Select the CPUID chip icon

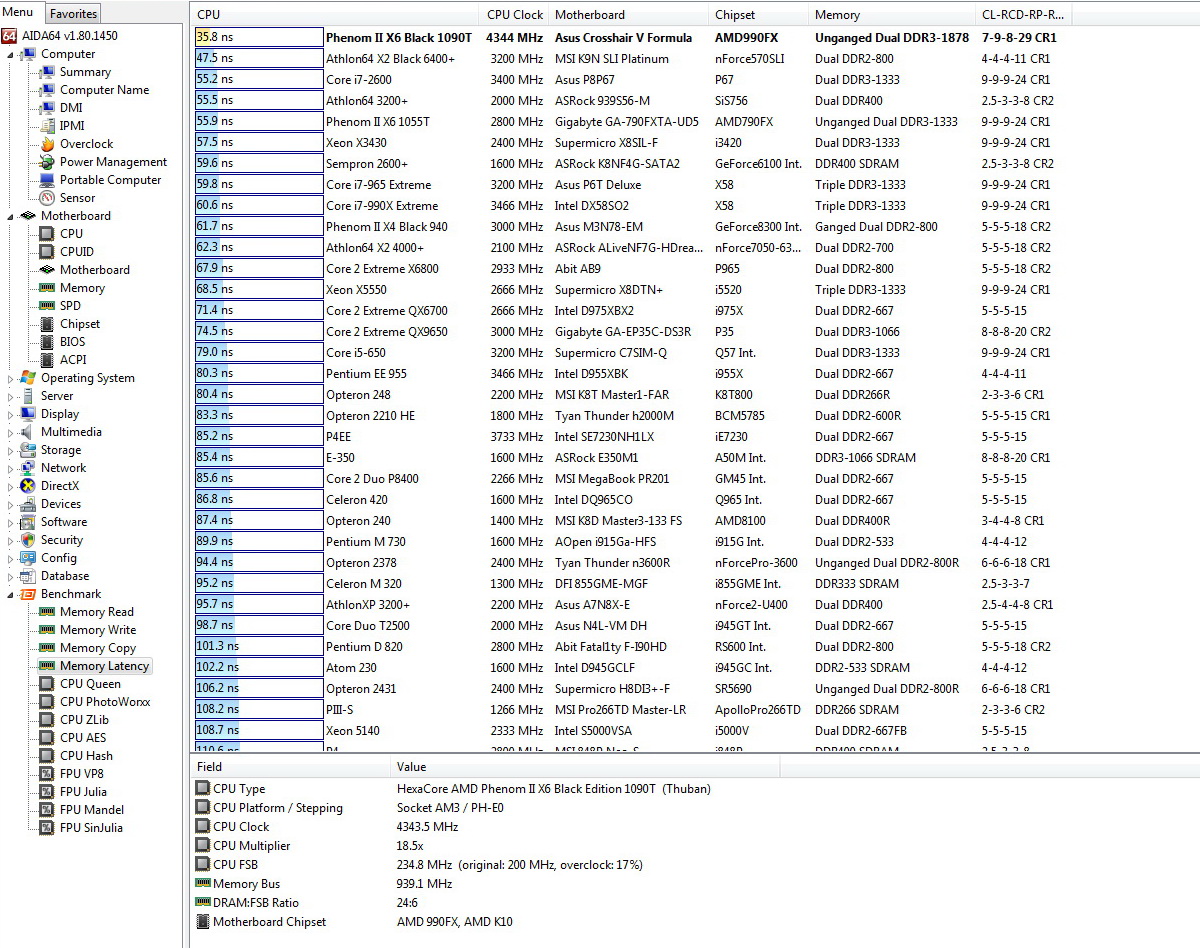click(x=46, y=252)
